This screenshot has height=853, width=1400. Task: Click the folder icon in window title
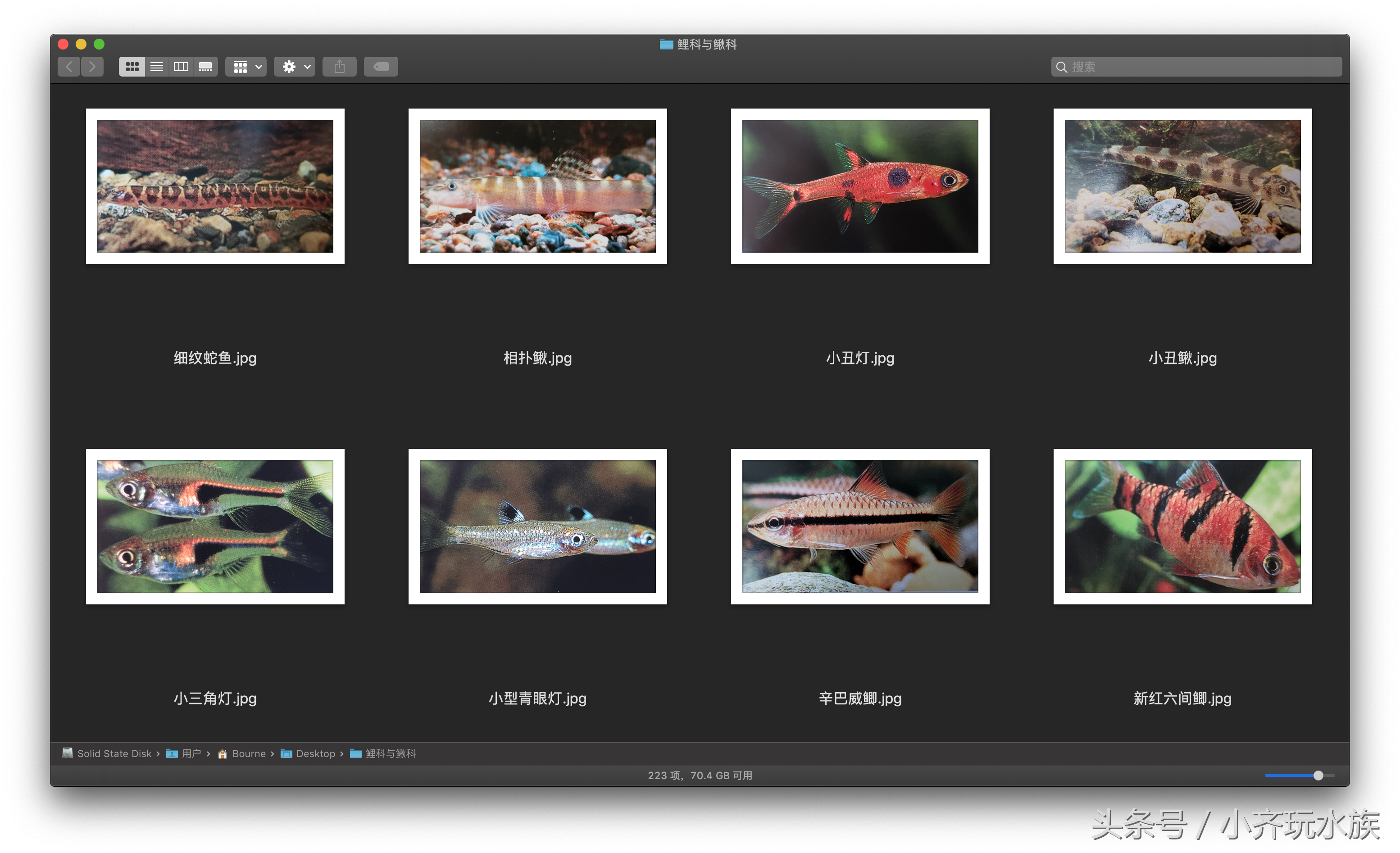pos(667,44)
